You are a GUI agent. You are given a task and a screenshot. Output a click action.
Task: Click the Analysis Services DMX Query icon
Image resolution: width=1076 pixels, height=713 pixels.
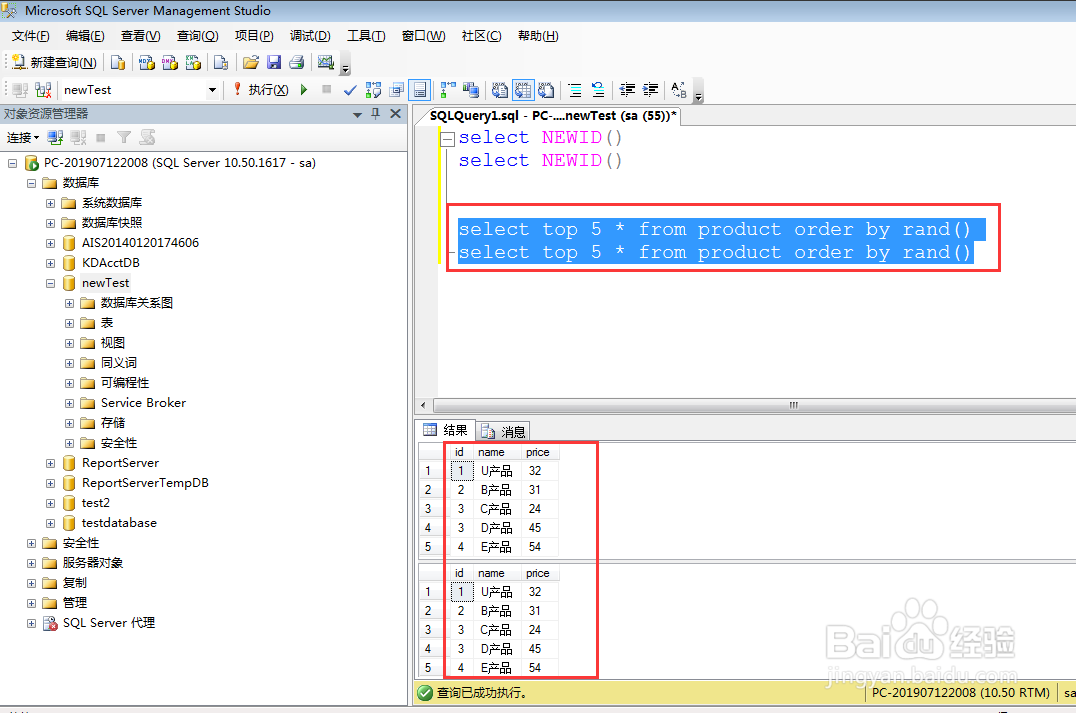tap(169, 62)
